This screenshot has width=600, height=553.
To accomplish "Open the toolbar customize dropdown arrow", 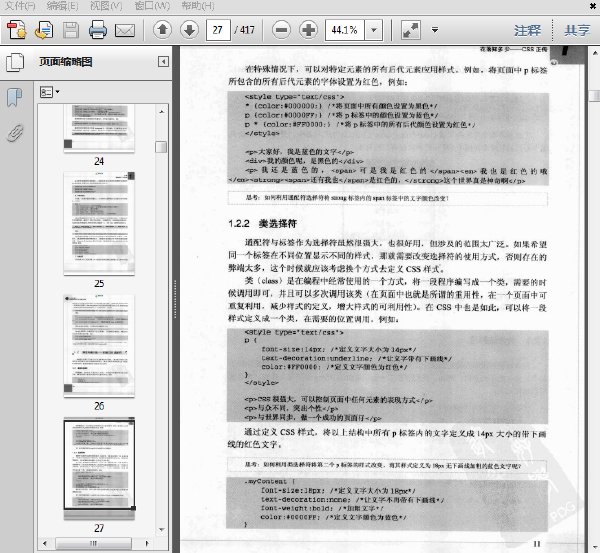I will tap(435, 29).
